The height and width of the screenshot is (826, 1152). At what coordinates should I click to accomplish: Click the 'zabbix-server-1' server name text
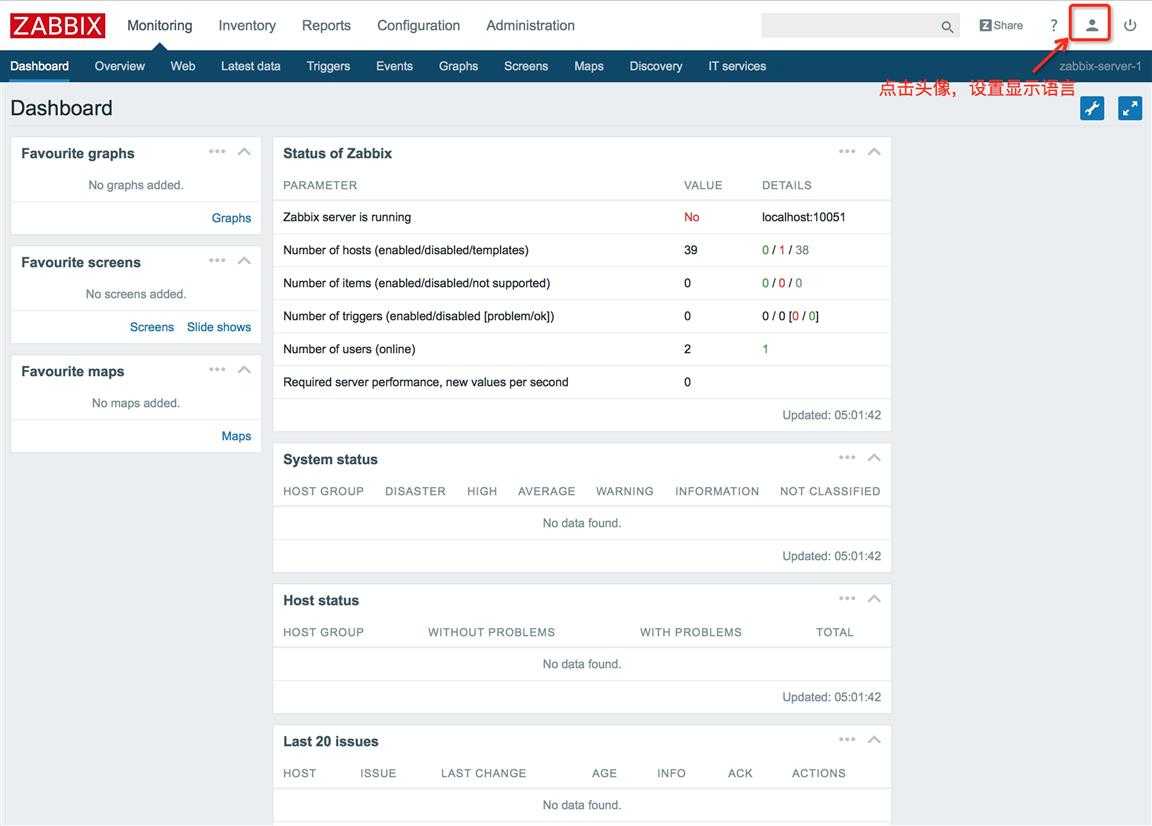[x=1100, y=66]
